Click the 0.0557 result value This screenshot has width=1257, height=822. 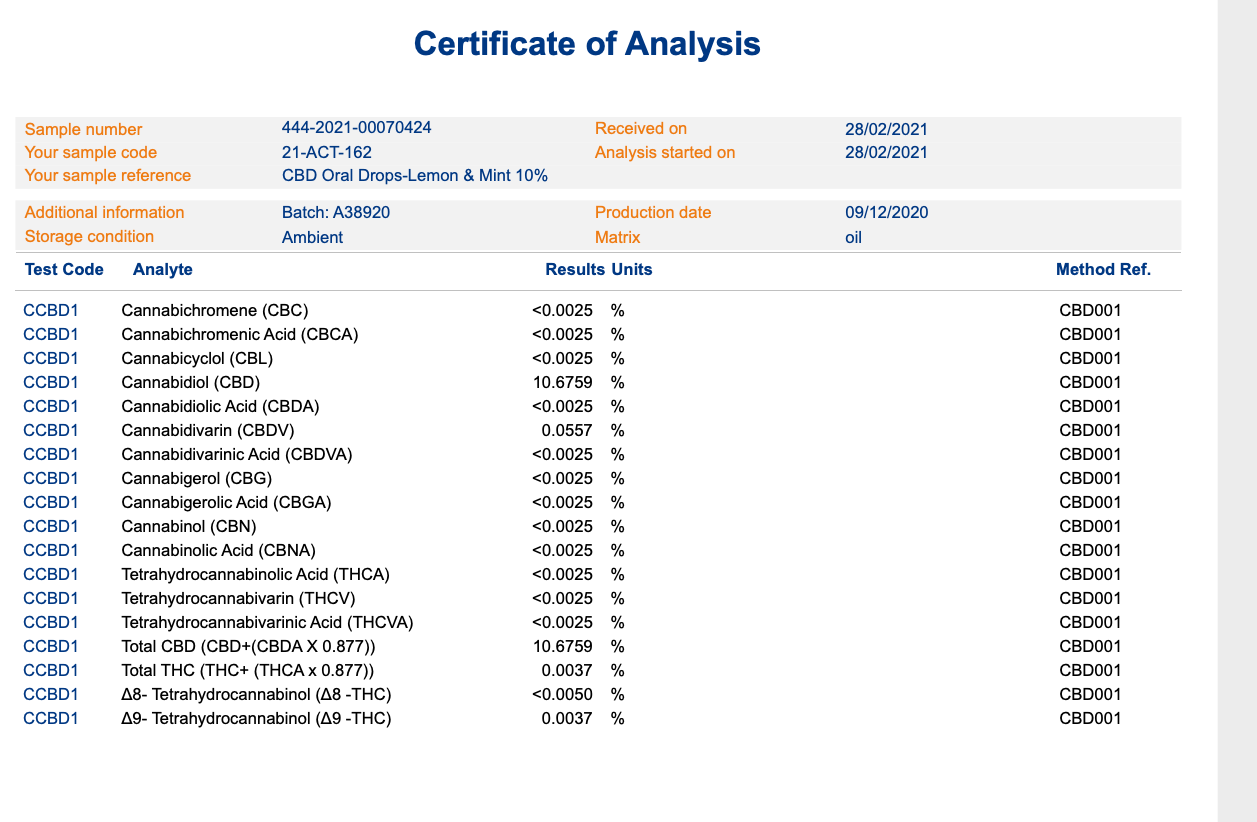click(566, 430)
